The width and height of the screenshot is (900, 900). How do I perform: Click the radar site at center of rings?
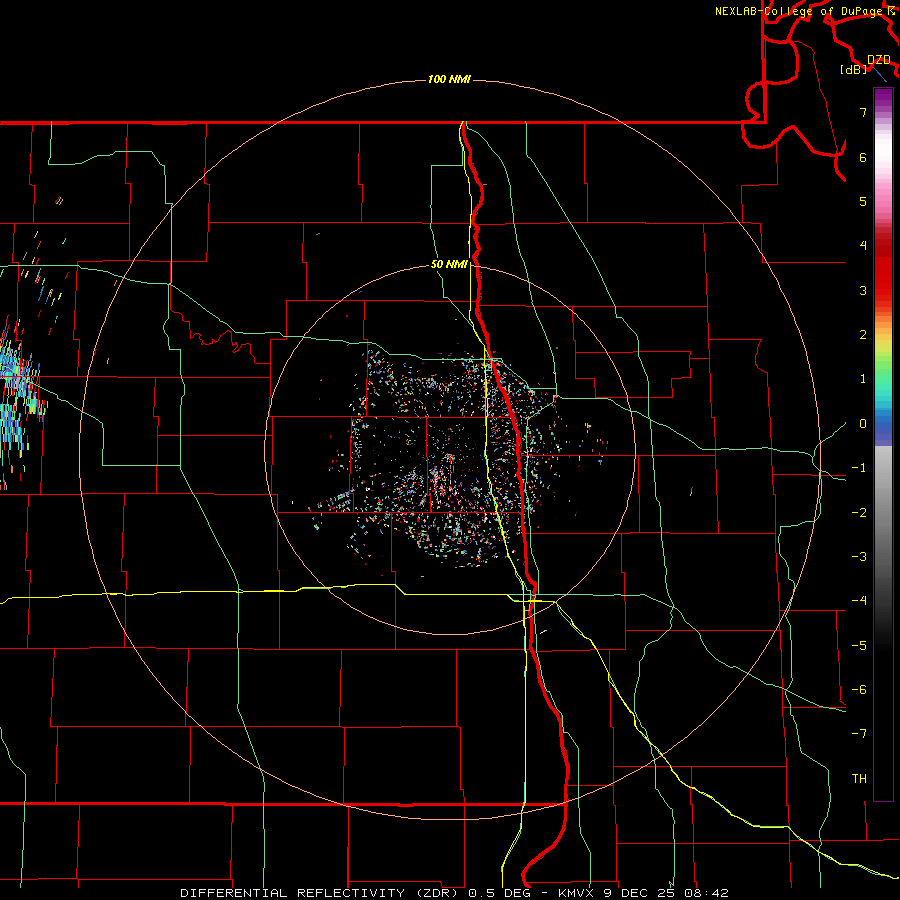tap(449, 457)
